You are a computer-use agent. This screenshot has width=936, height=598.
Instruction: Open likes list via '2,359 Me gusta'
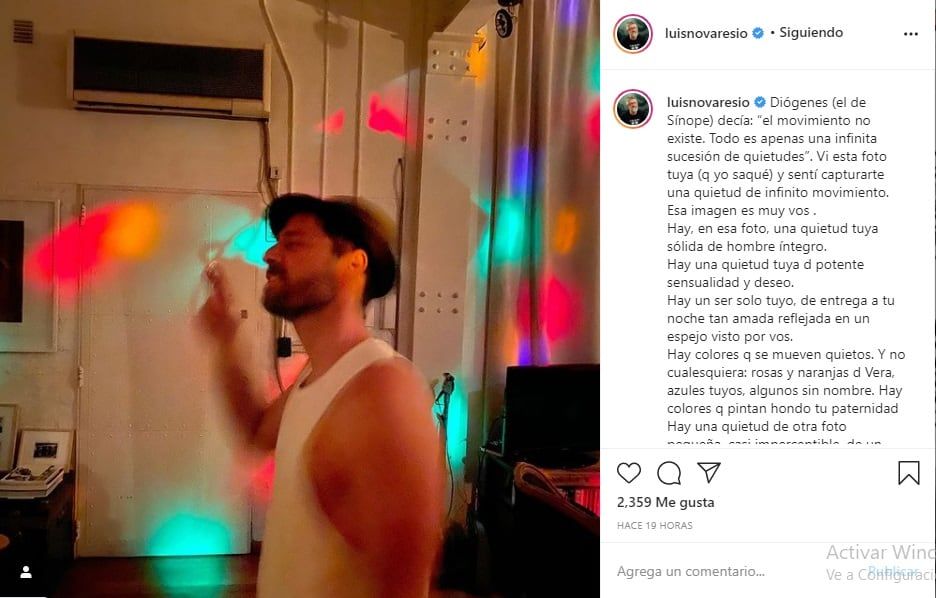click(x=664, y=500)
